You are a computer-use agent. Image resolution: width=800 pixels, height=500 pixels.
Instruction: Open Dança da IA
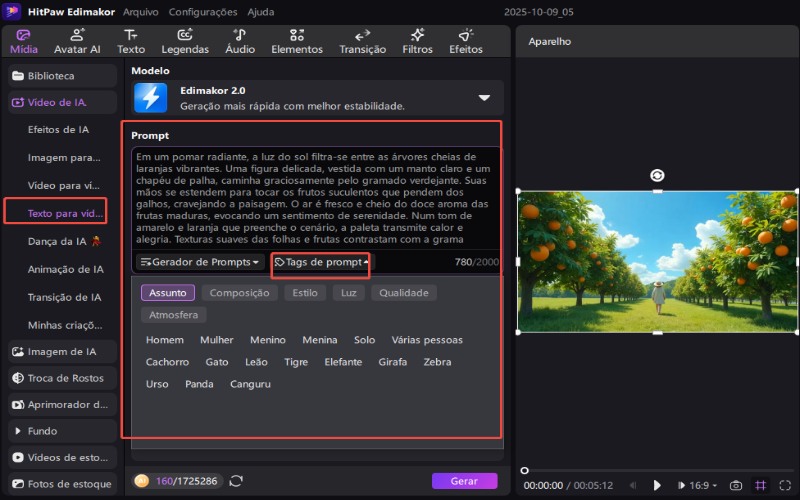coord(64,241)
